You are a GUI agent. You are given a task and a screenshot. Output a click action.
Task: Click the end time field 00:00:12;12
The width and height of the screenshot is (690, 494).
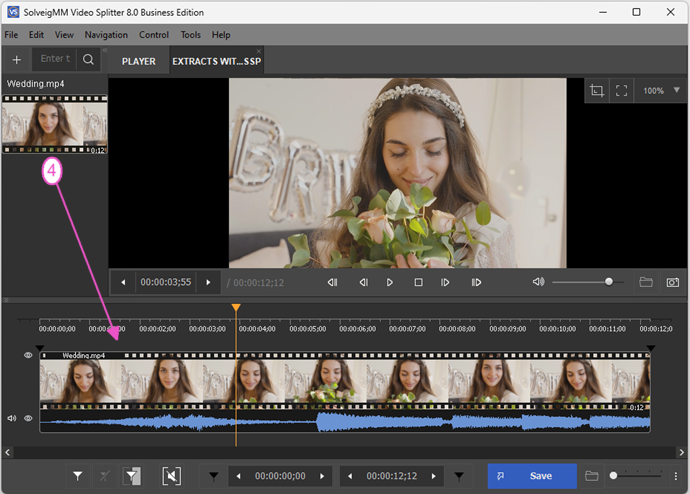392,476
